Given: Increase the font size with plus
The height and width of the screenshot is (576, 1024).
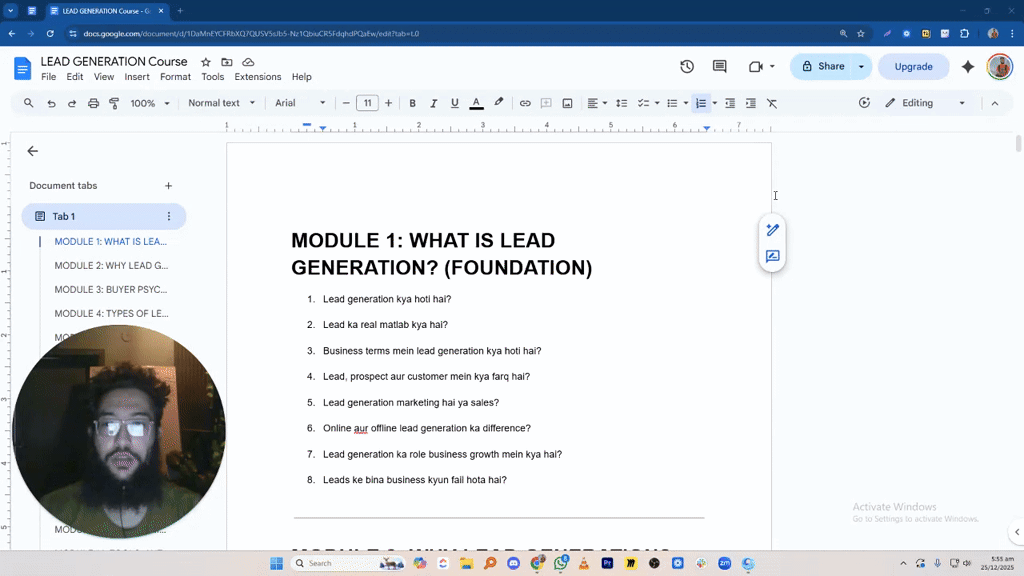Looking at the screenshot, I should pos(389,103).
